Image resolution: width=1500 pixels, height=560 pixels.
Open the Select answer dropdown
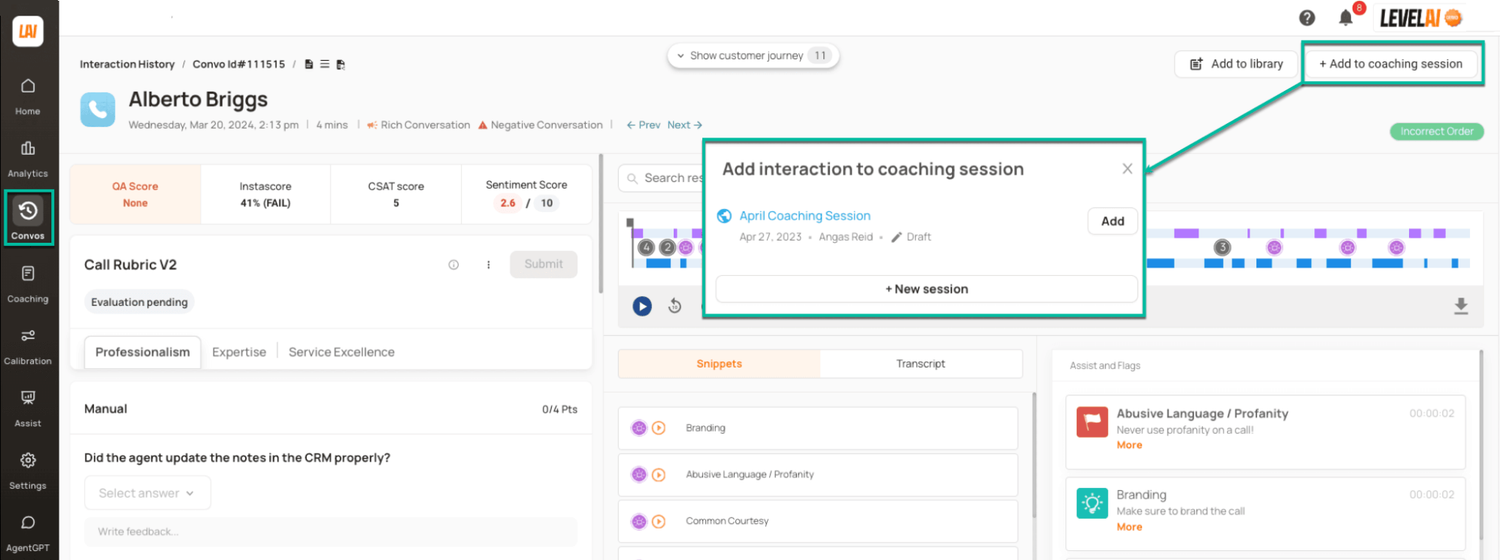pos(148,493)
